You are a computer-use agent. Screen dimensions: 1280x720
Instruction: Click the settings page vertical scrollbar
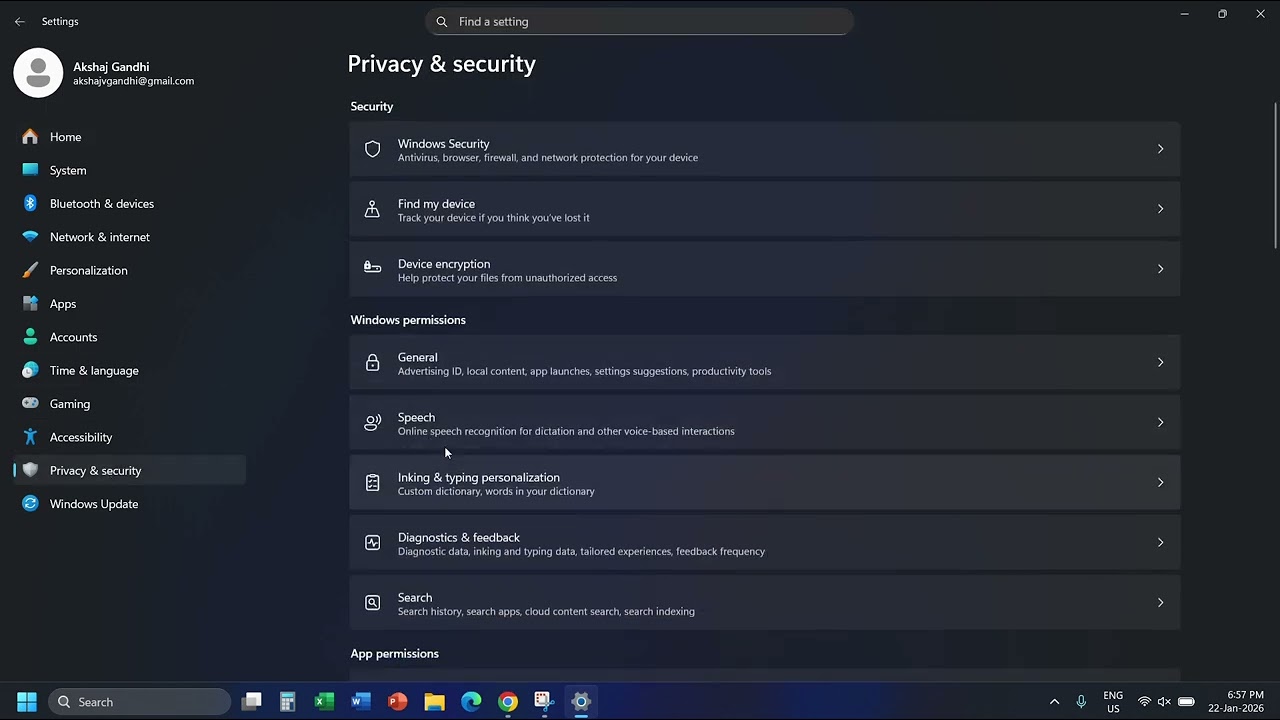click(x=1275, y=175)
